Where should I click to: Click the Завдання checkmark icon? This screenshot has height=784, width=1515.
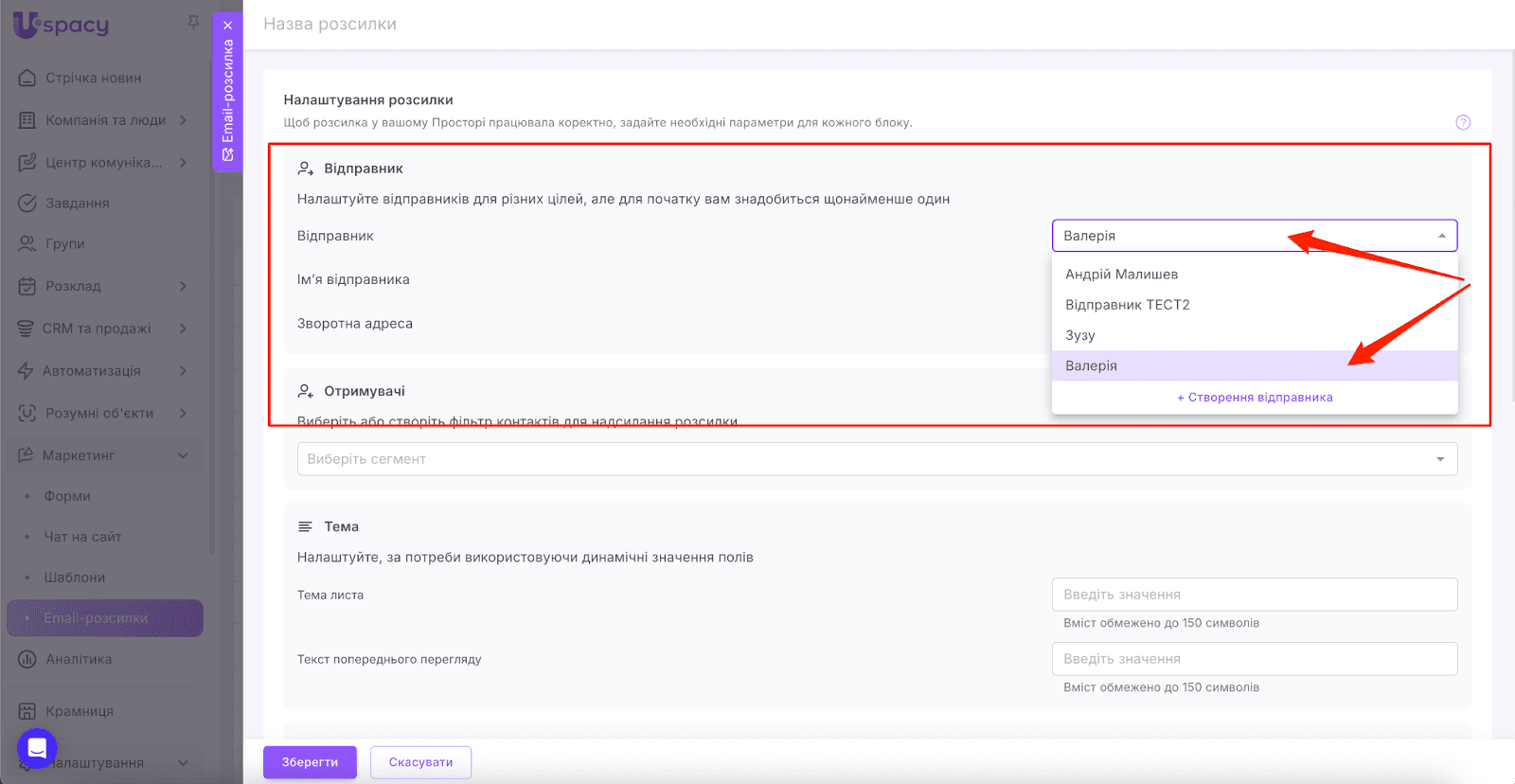(27, 203)
